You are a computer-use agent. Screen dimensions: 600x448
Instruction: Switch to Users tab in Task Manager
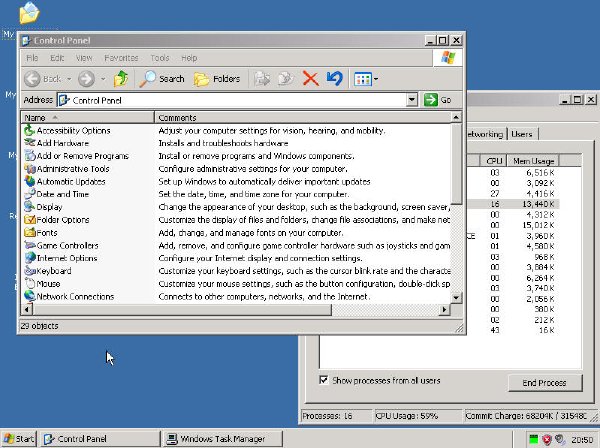[522, 134]
